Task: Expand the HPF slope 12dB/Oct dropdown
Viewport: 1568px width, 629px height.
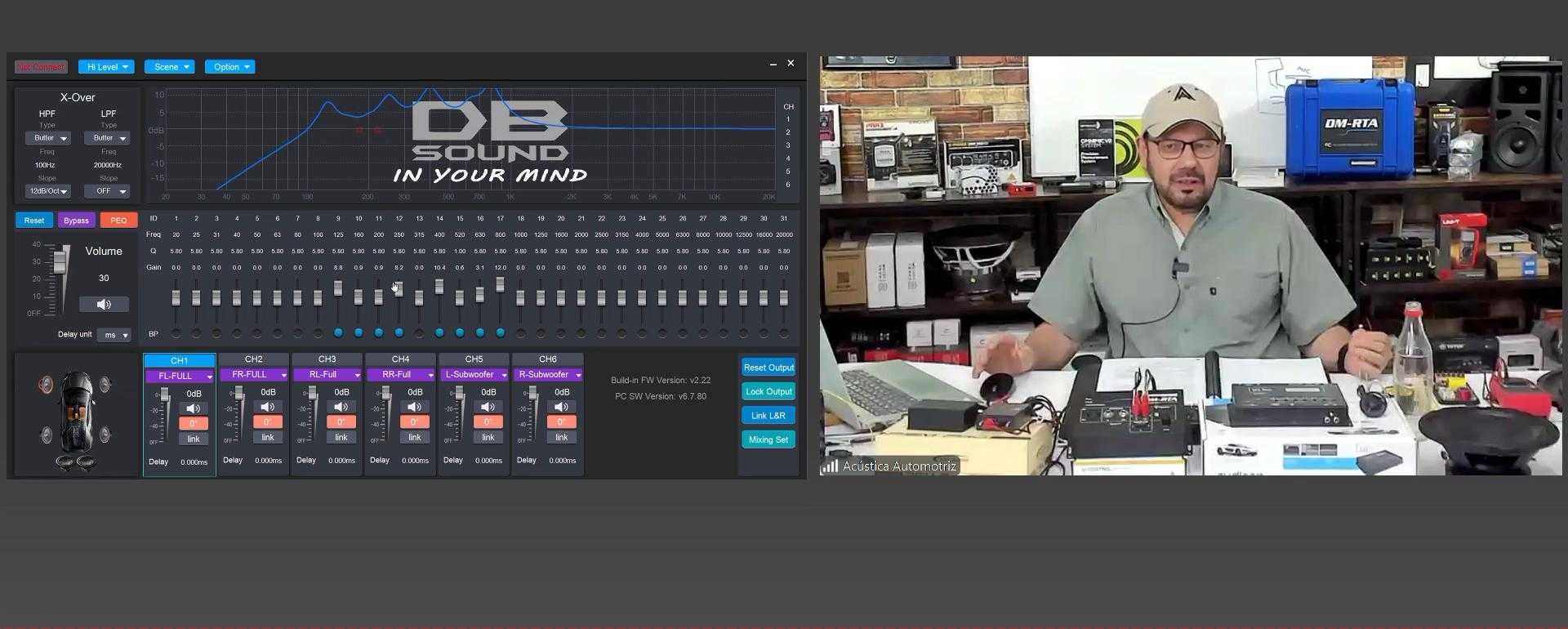Action: (47, 191)
